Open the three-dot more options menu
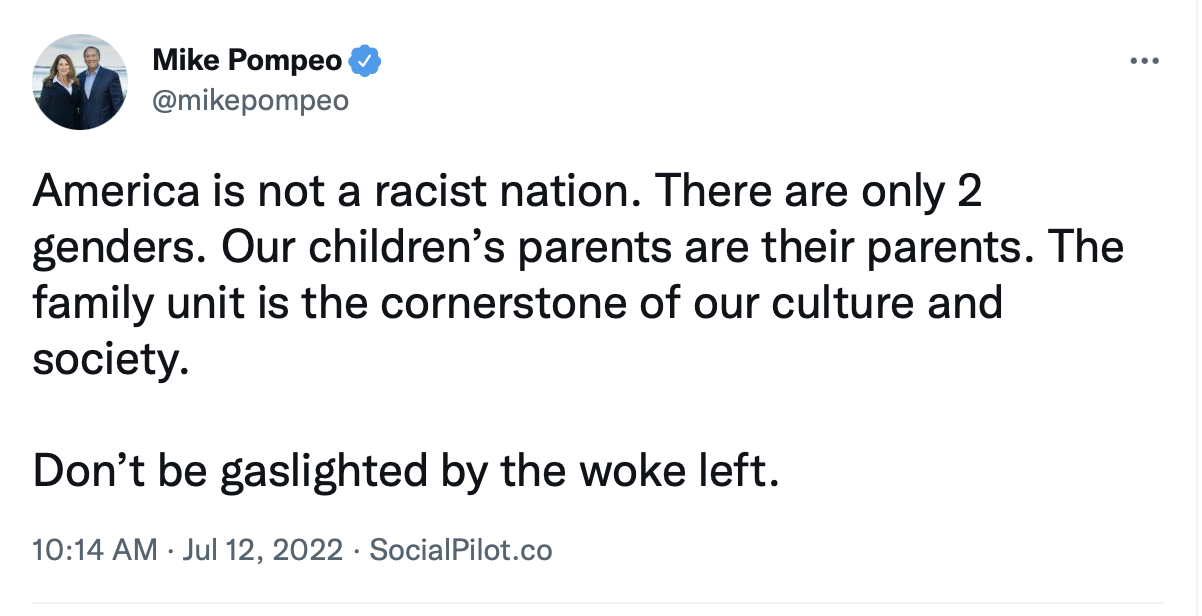This screenshot has height=616, width=1202. [1142, 61]
